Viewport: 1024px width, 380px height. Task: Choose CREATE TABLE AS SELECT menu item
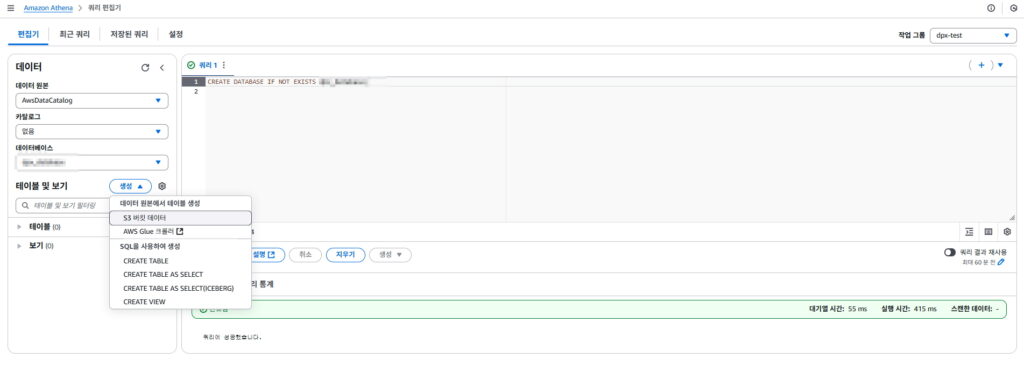(x=180, y=274)
